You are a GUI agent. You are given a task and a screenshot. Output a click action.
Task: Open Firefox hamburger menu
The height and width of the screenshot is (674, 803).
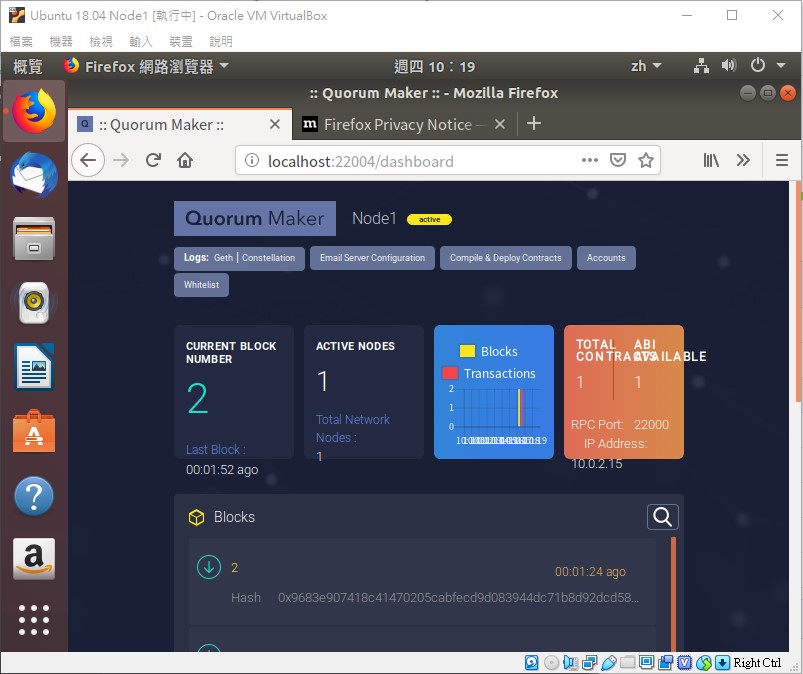782,160
